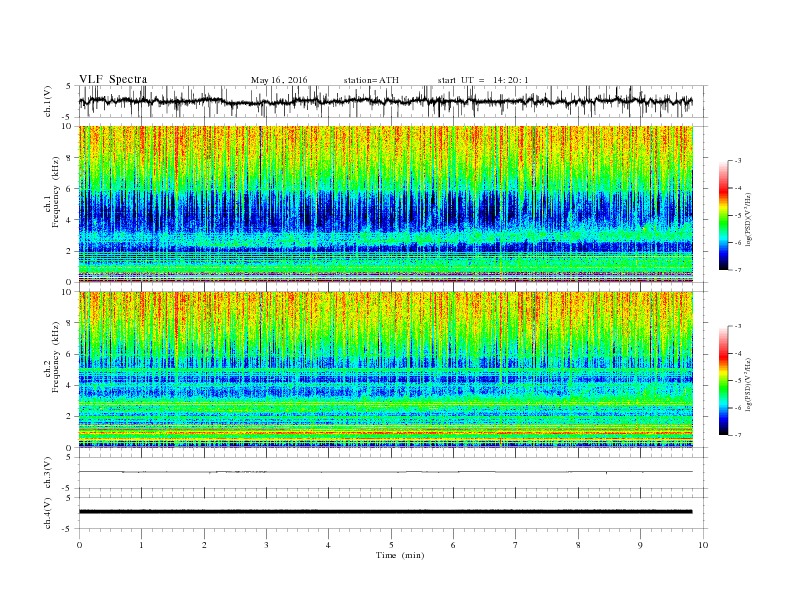The image size is (792, 612).
Task: Click the "10" tick on the time axis
Action: [x=703, y=545]
